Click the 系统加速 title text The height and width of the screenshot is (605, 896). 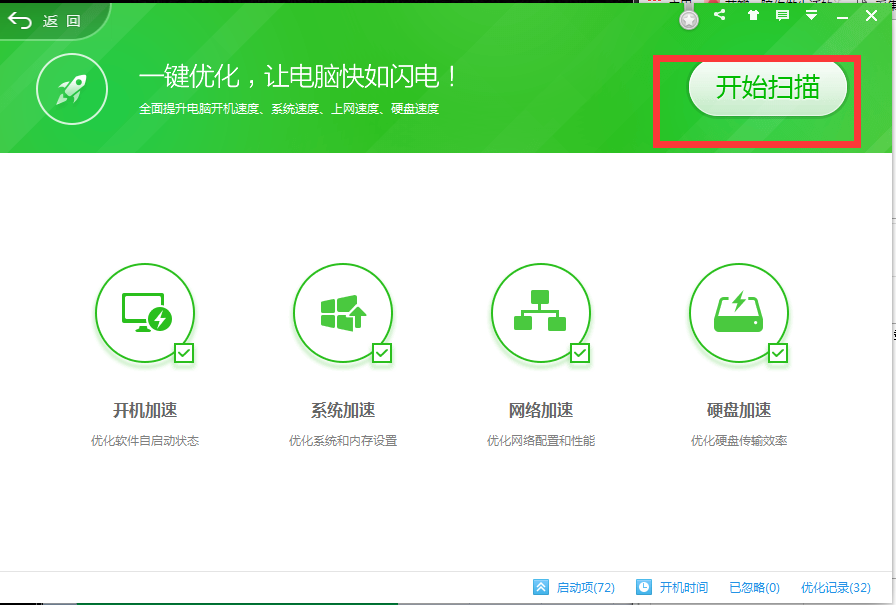click(x=343, y=410)
